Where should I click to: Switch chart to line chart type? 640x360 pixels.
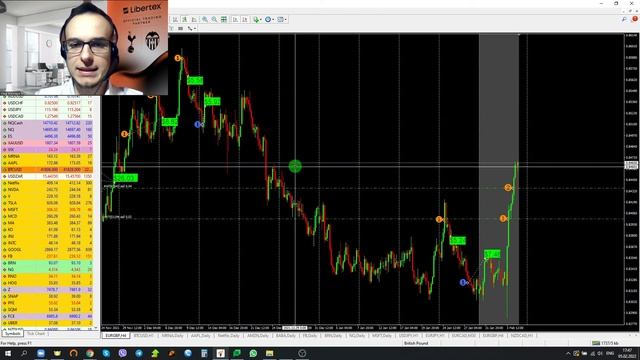tap(194, 20)
